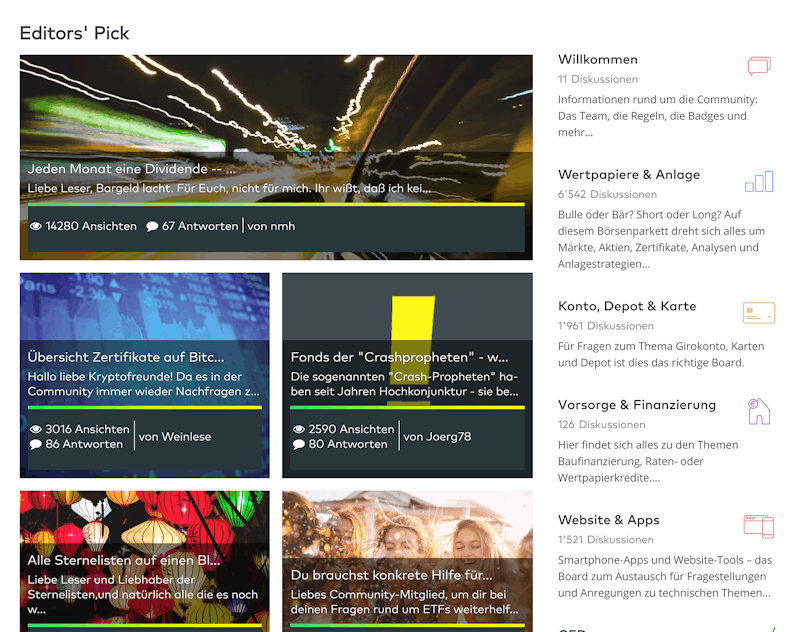View author profile Weinlese

point(175,437)
